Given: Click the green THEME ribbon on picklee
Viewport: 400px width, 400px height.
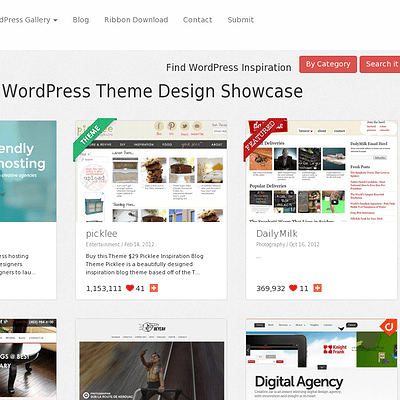Looking at the screenshot, I should pyautogui.click(x=92, y=136).
